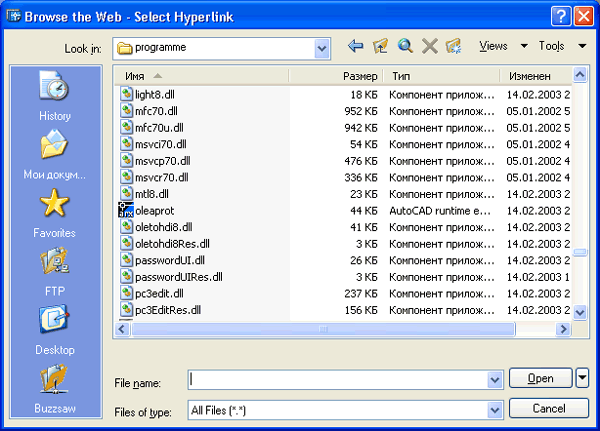The width and height of the screenshot is (600, 431).
Task: Sort files by the Размер column header
Action: tap(335, 76)
